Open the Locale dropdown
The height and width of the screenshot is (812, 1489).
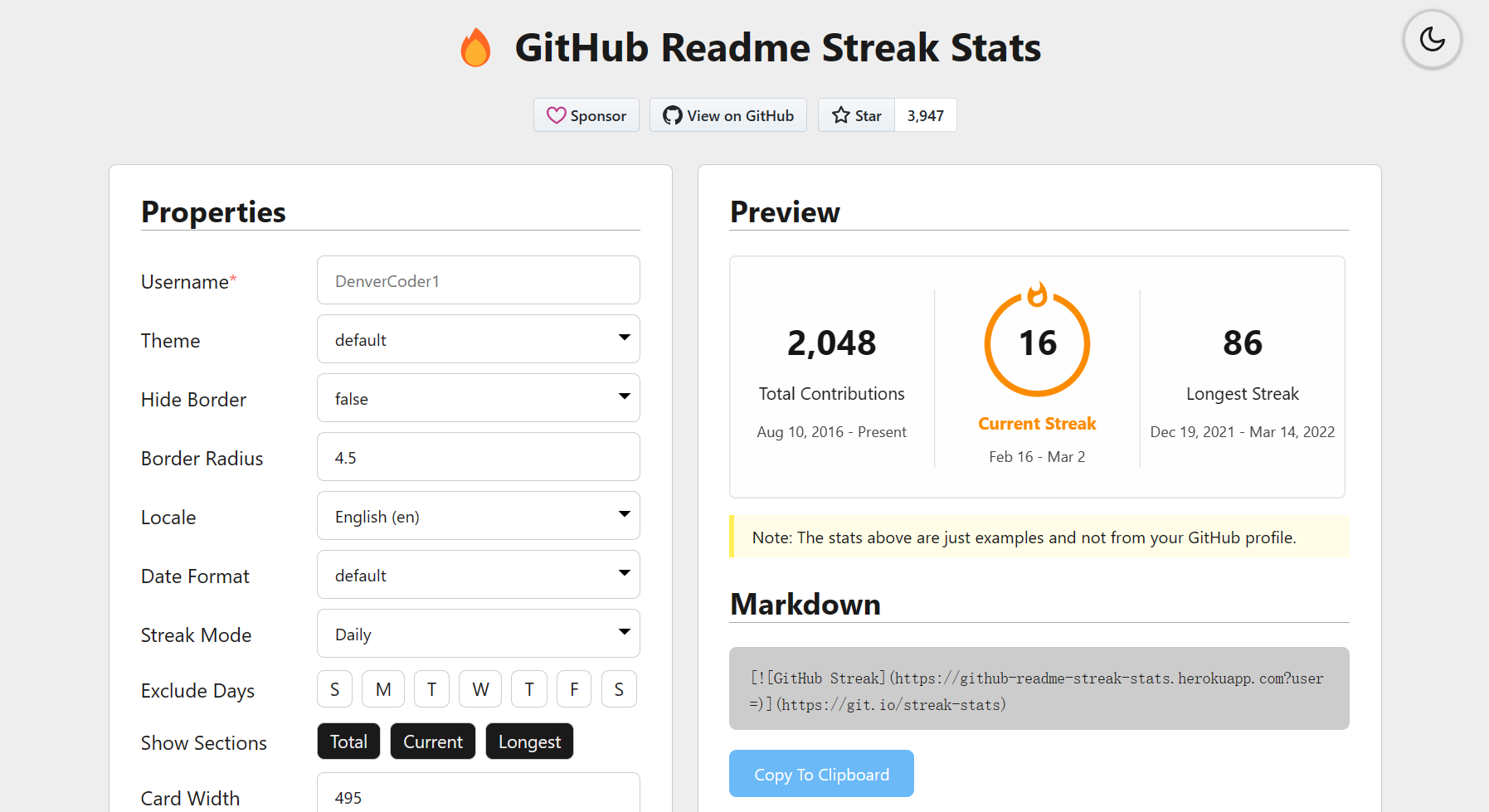479,516
